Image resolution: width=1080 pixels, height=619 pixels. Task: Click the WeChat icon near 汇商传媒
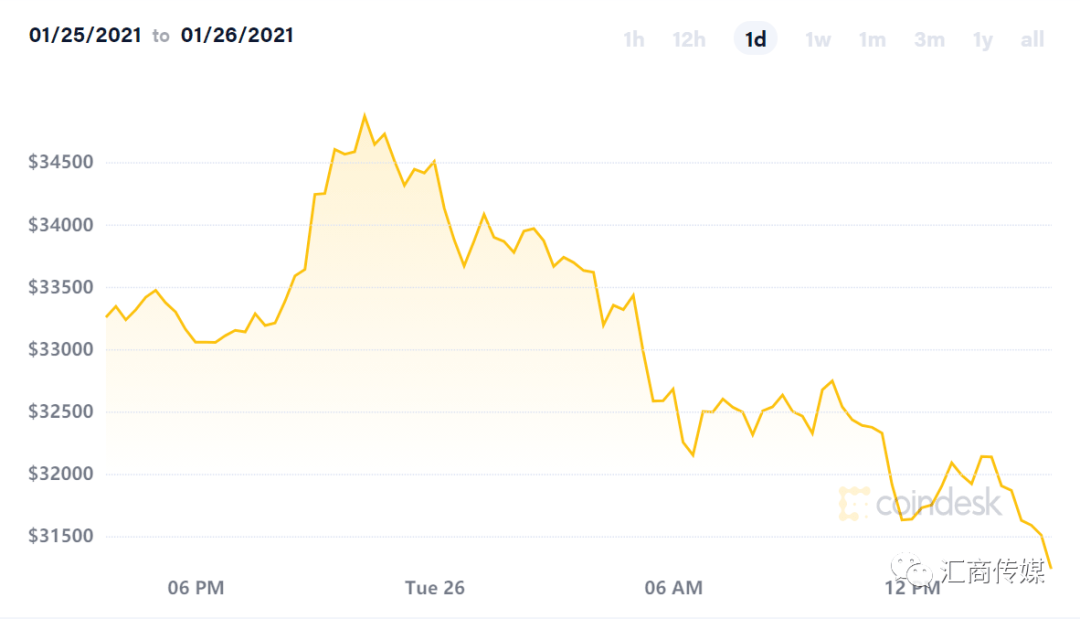tap(911, 569)
